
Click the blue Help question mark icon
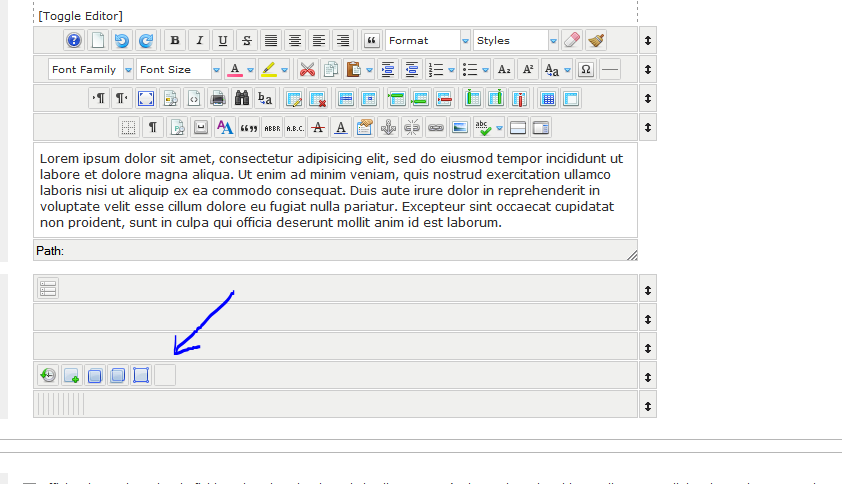(74, 41)
